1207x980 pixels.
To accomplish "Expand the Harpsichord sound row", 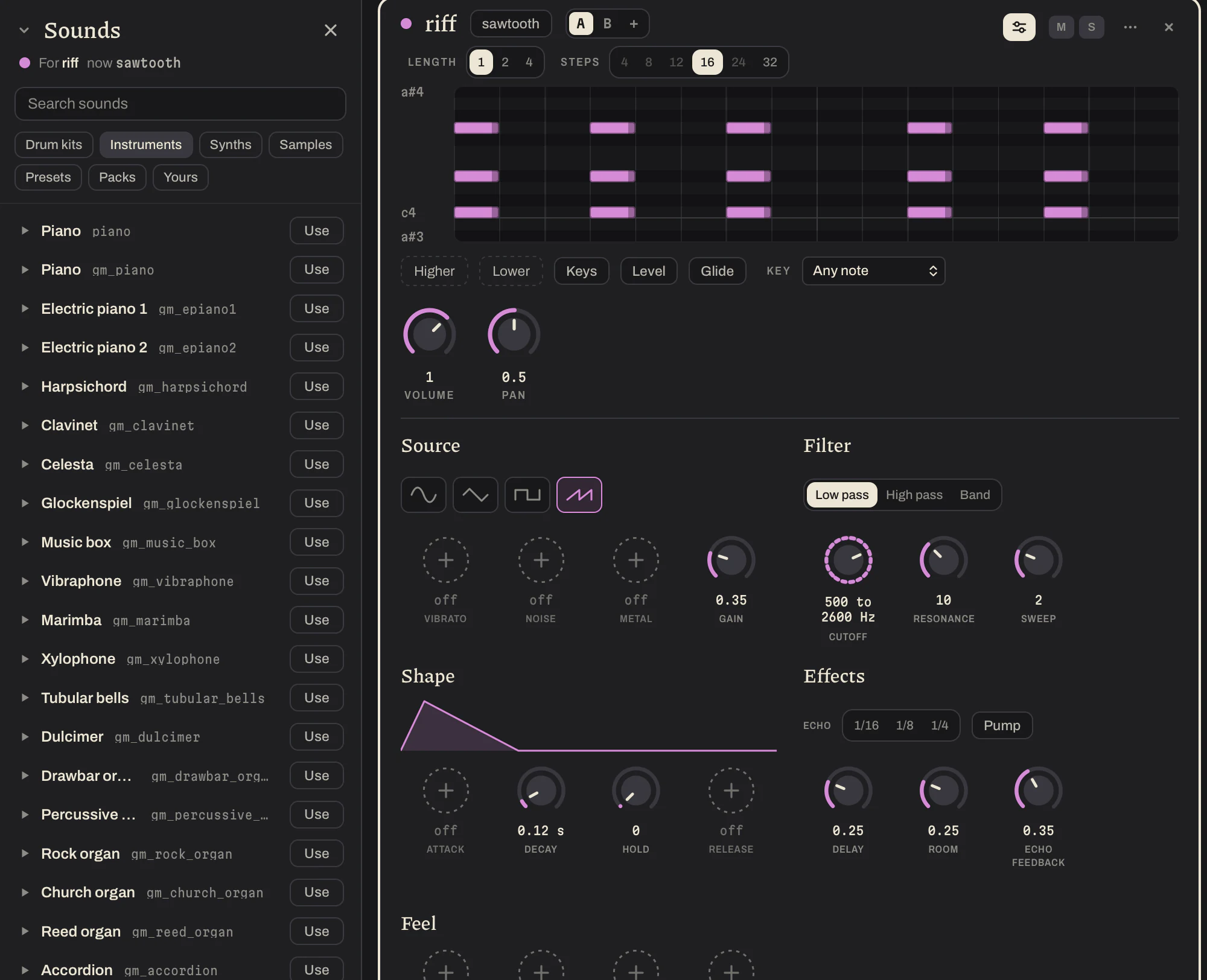I will click(x=25, y=386).
